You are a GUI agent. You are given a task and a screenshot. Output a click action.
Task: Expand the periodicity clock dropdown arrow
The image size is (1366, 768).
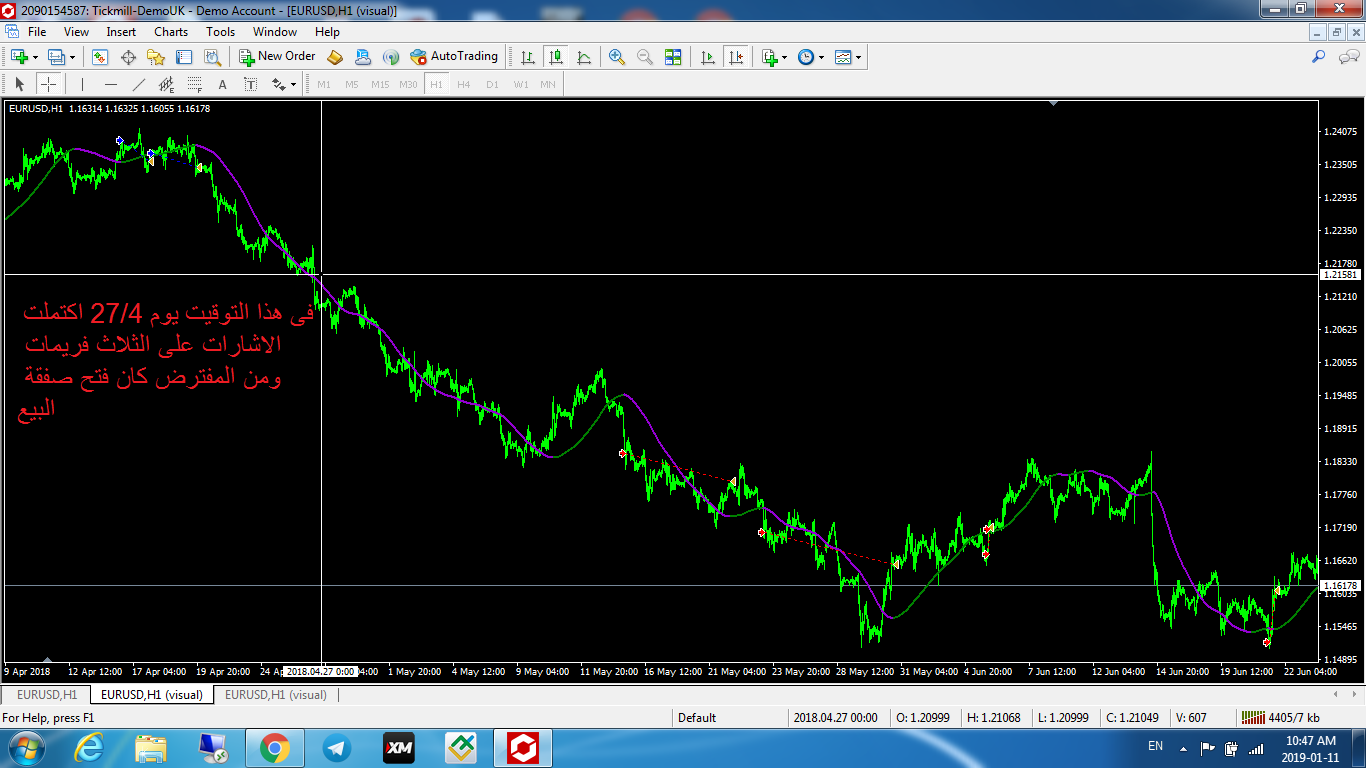822,58
